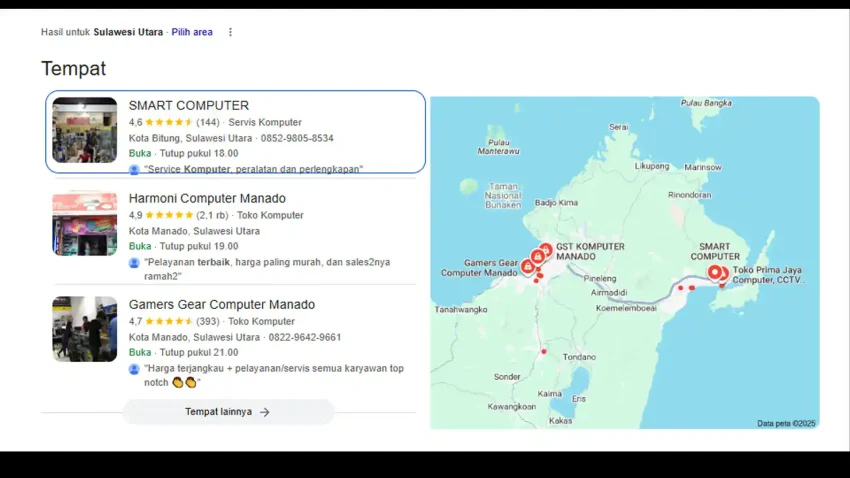Click phone number 0852-9805-8534
Image resolution: width=850 pixels, height=478 pixels.
coord(297,138)
